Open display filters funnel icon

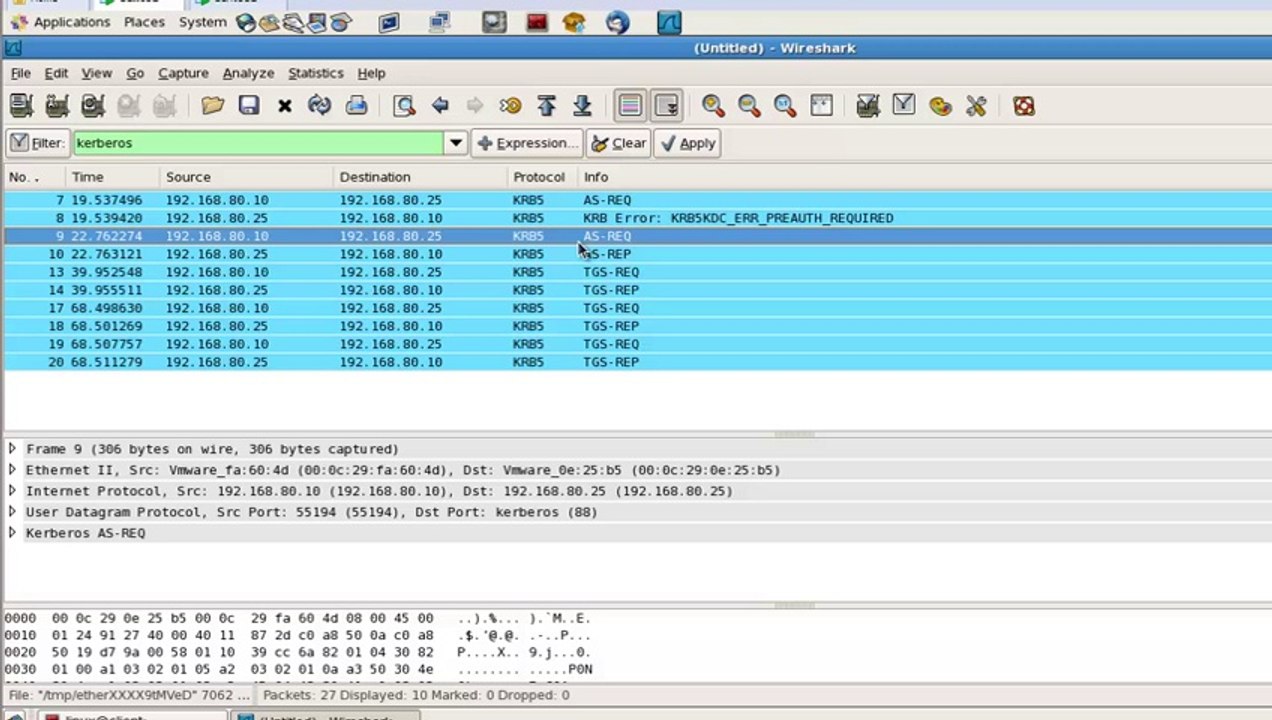coord(904,105)
